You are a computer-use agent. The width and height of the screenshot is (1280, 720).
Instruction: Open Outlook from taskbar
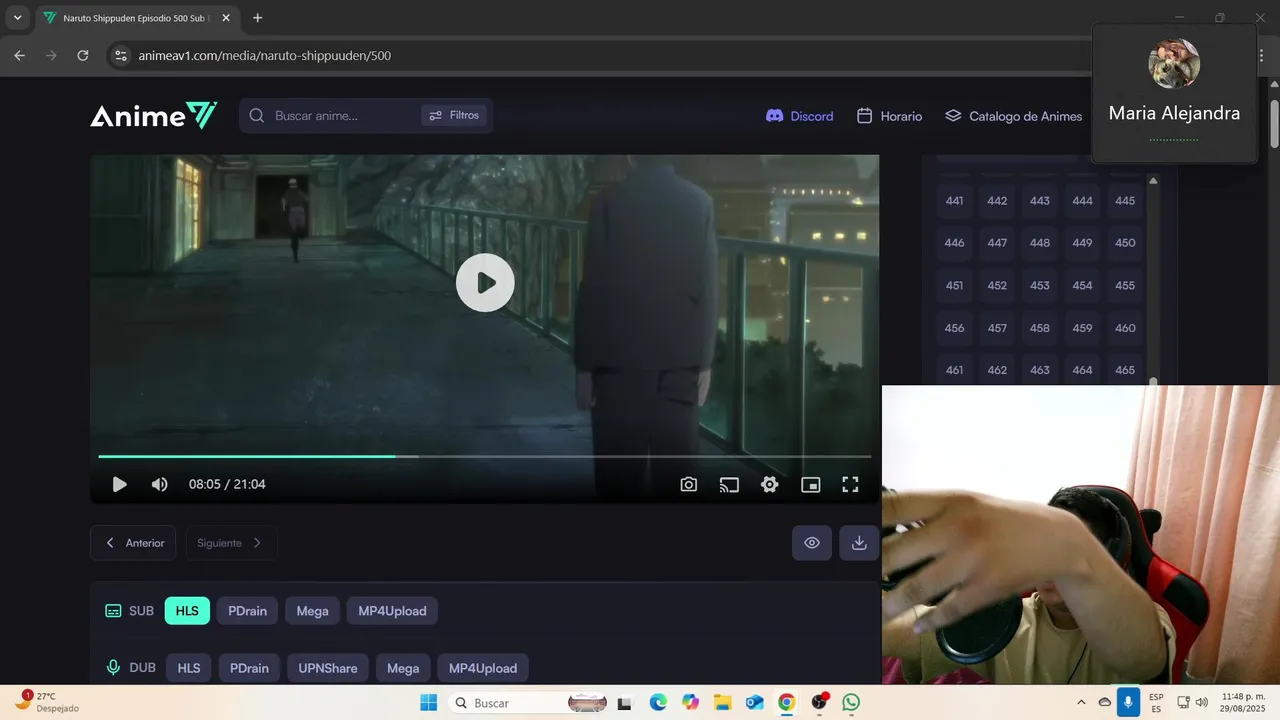(x=754, y=703)
